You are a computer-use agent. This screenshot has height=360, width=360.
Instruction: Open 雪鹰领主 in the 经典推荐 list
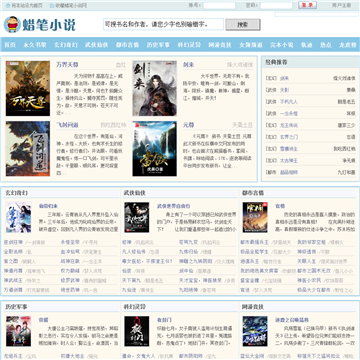289,149
